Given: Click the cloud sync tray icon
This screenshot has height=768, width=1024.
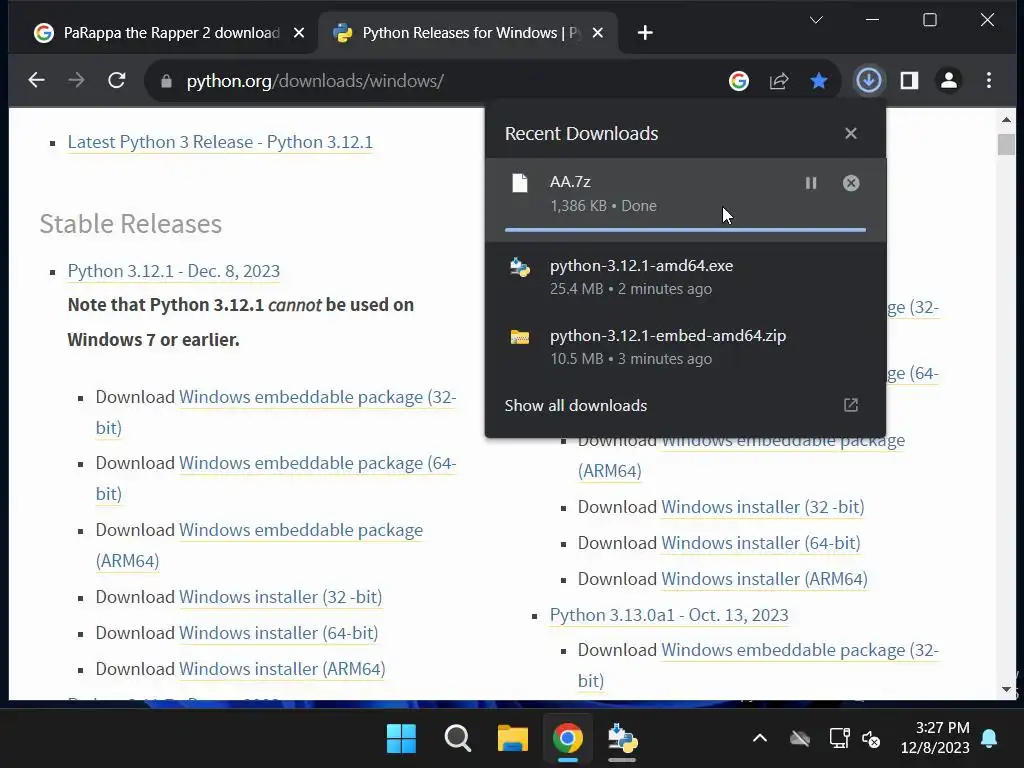Looking at the screenshot, I should 799,739.
